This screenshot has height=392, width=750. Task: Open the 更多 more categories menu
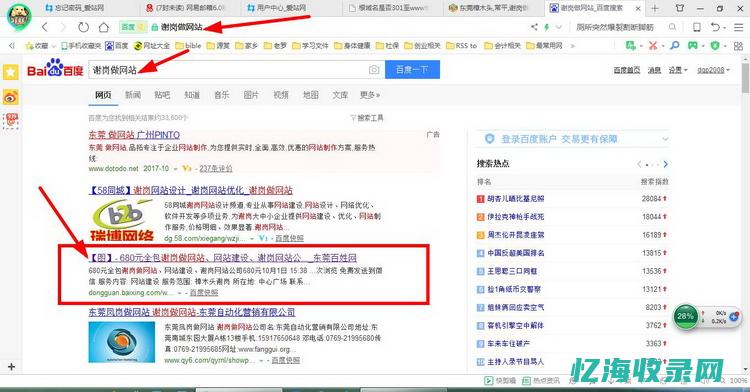[370, 95]
